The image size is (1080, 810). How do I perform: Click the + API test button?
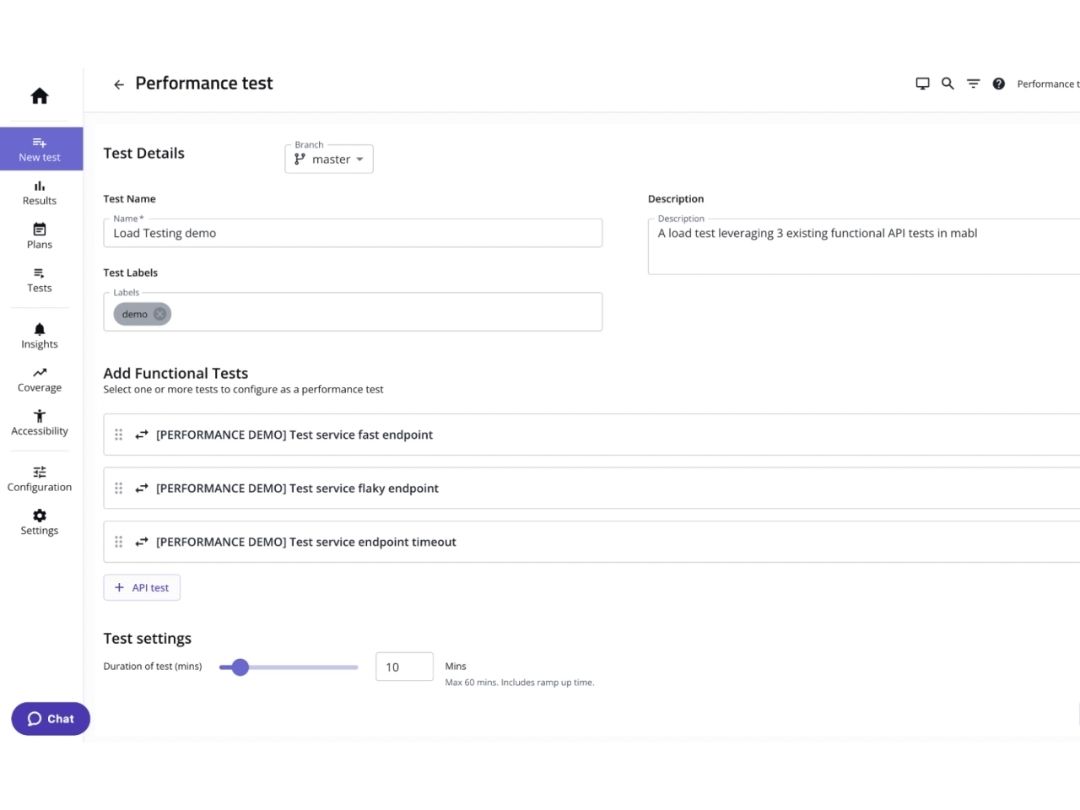coord(142,588)
